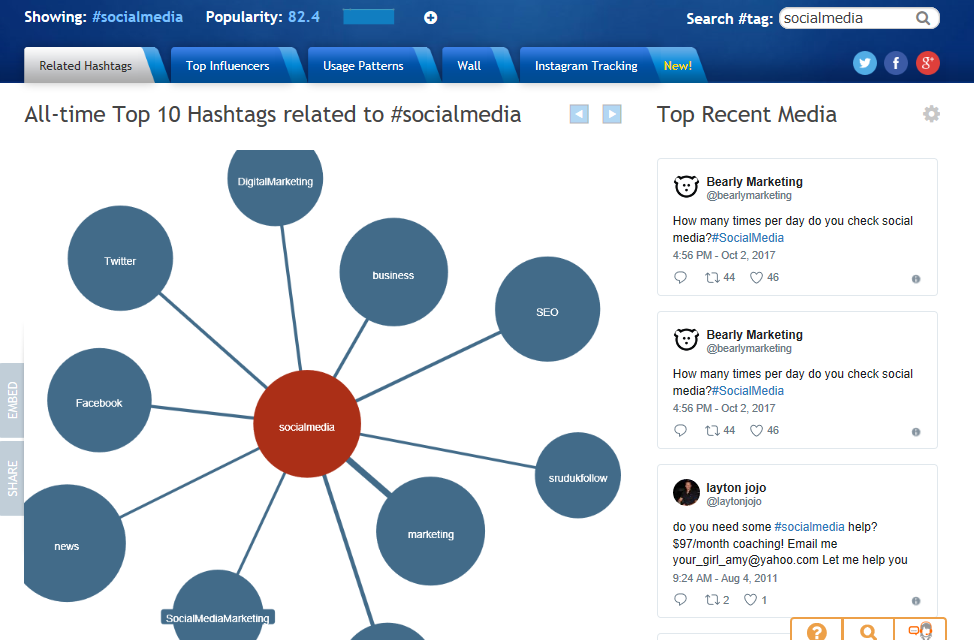The width and height of the screenshot is (974, 640).
Task: Click #socialmedia link after Showing
Action: [137, 17]
